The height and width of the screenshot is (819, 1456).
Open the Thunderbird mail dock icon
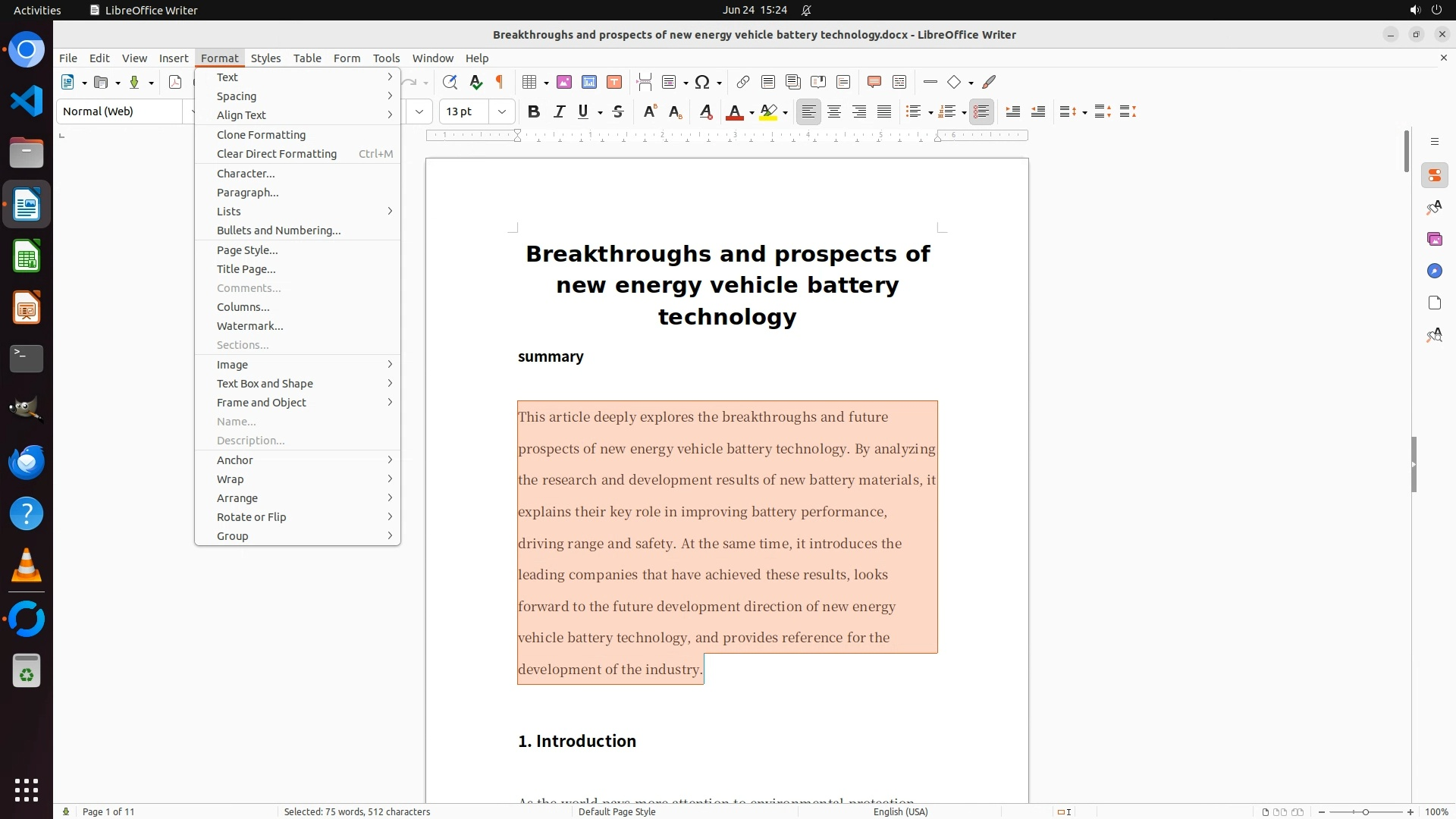(x=27, y=462)
